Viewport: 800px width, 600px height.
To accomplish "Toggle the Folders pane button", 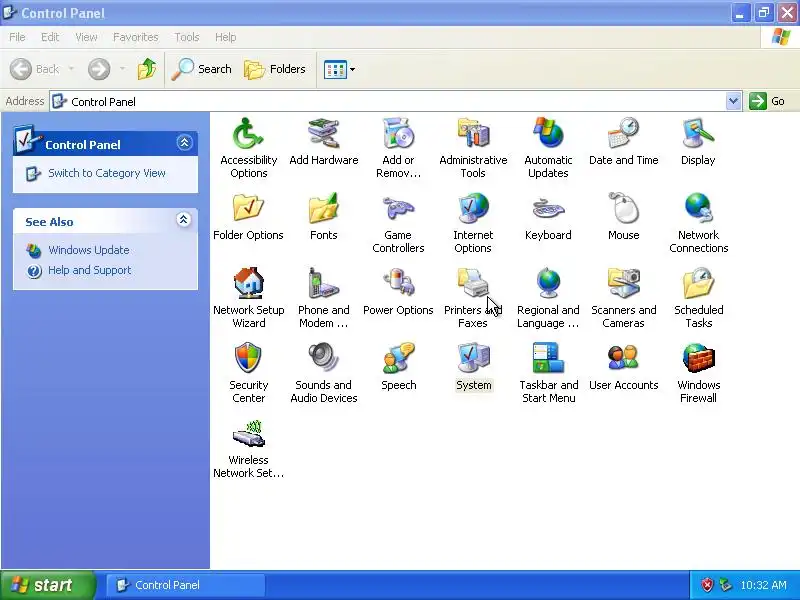I will click(275, 69).
